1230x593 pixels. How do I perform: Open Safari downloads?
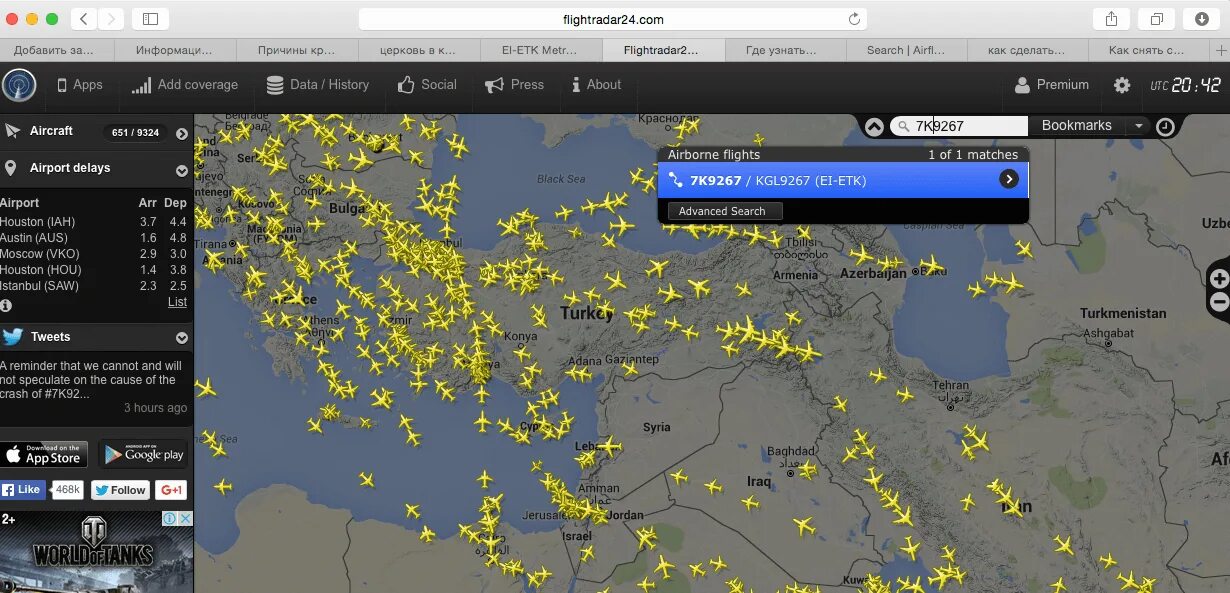pos(1202,19)
